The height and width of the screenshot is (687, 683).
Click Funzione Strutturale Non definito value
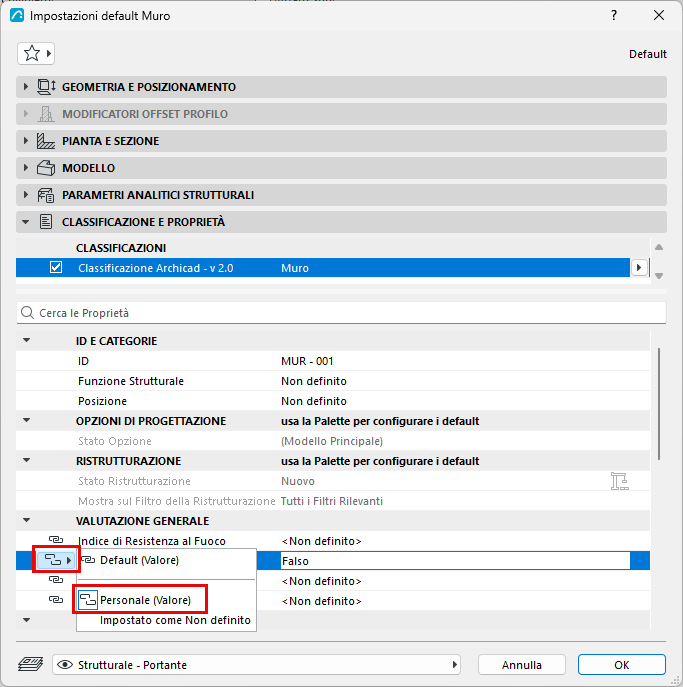pos(314,381)
